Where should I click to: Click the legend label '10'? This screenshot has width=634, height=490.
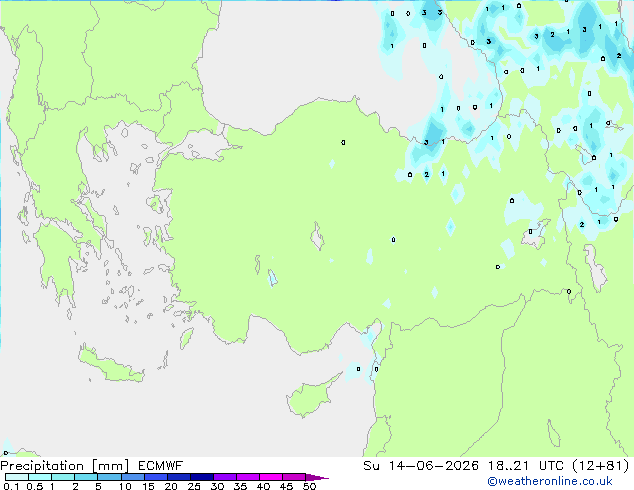click(x=125, y=486)
